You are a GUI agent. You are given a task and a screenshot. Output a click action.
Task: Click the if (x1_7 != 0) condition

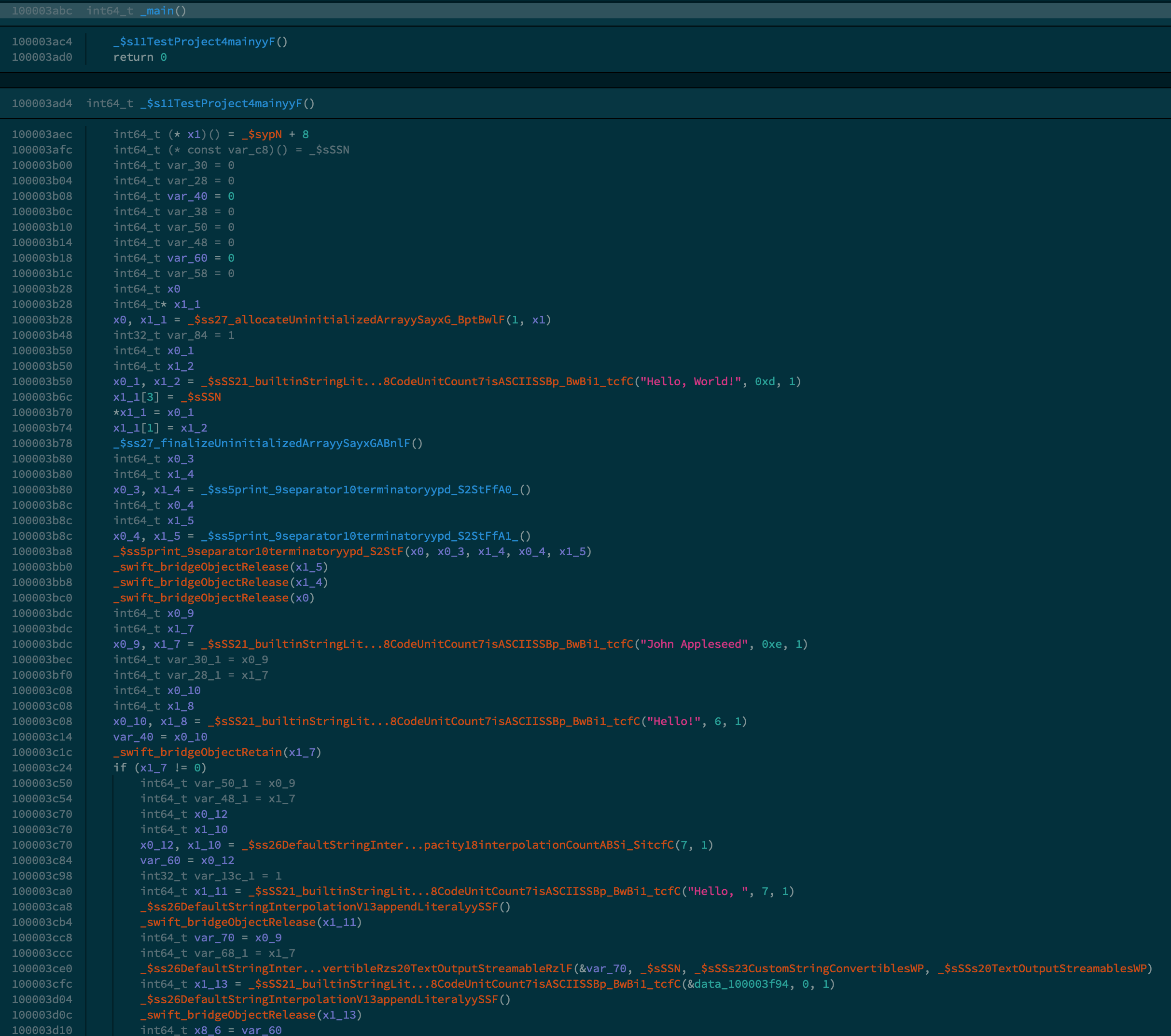pyautogui.click(x=160, y=769)
